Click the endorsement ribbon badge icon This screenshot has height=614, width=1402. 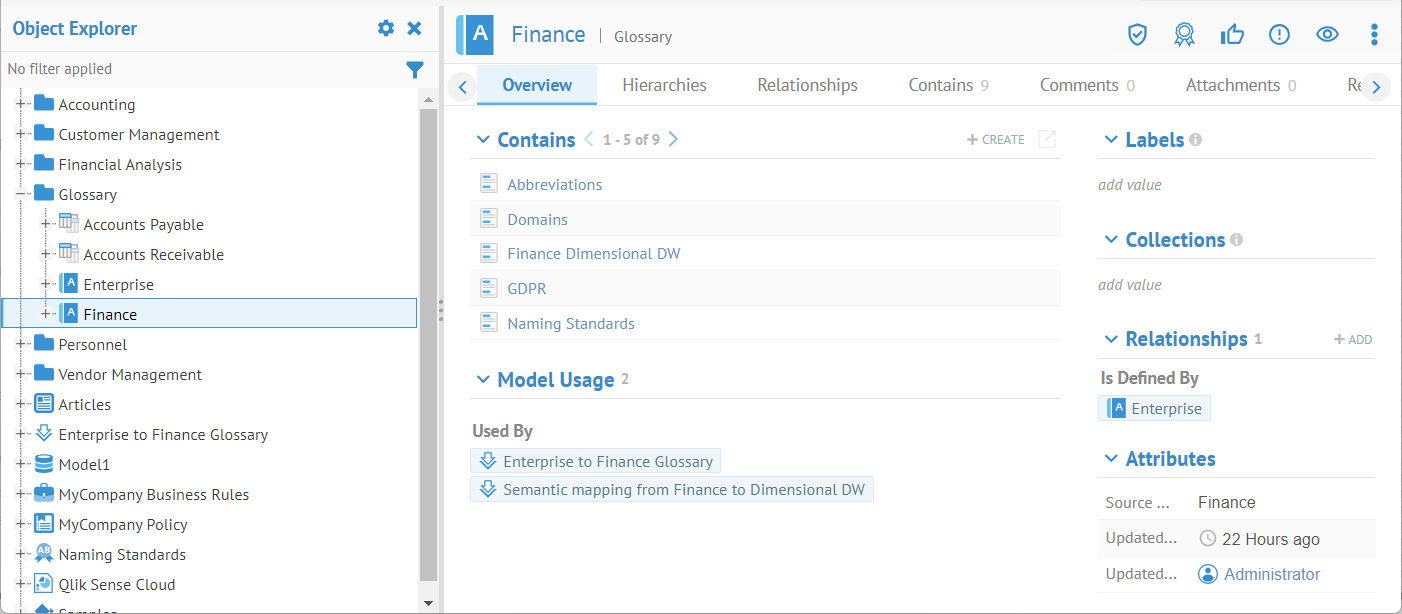[1184, 35]
